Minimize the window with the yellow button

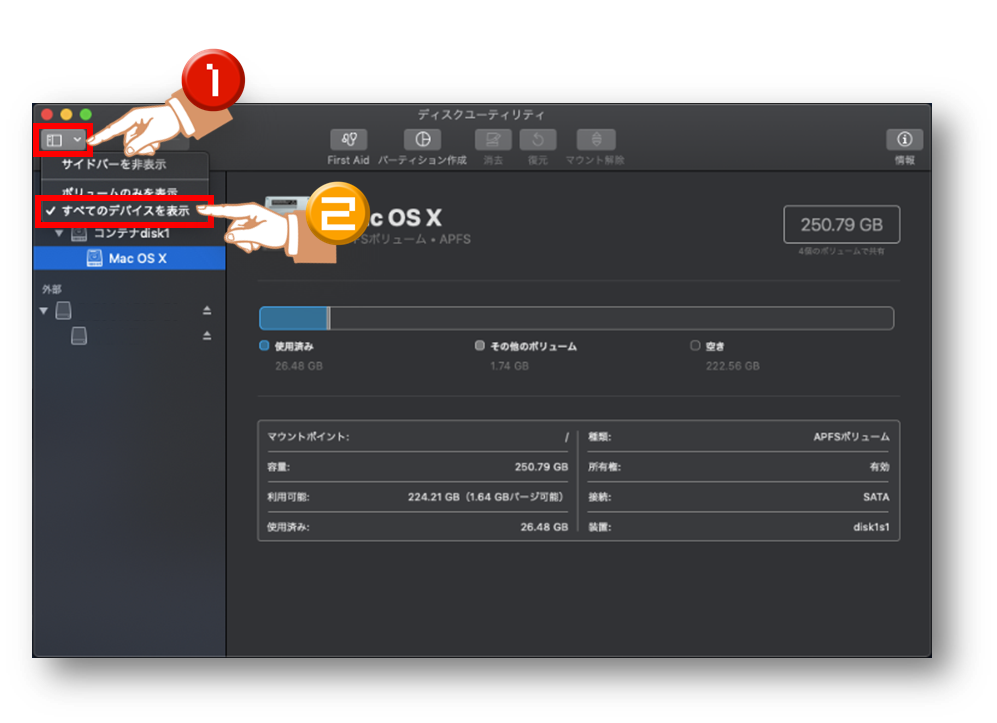(x=66, y=114)
